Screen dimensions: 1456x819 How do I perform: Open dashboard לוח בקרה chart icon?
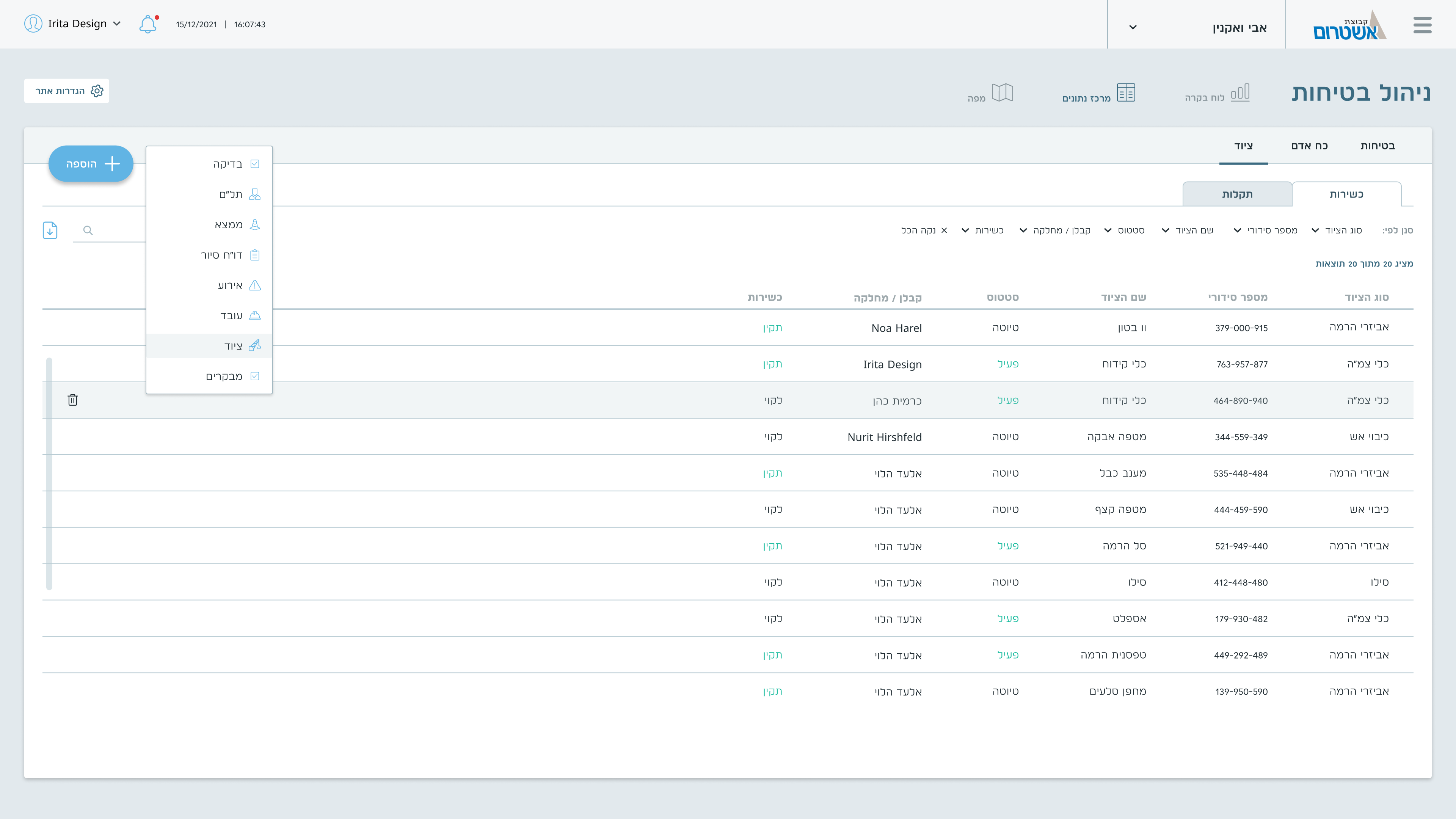point(1240,93)
